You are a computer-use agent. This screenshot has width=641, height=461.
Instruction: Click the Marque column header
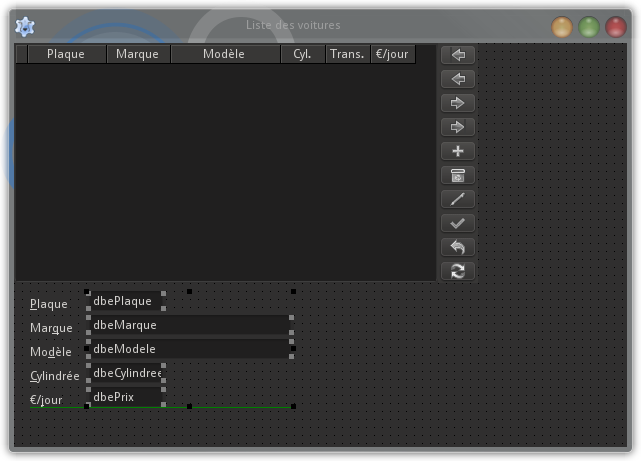click(138, 54)
